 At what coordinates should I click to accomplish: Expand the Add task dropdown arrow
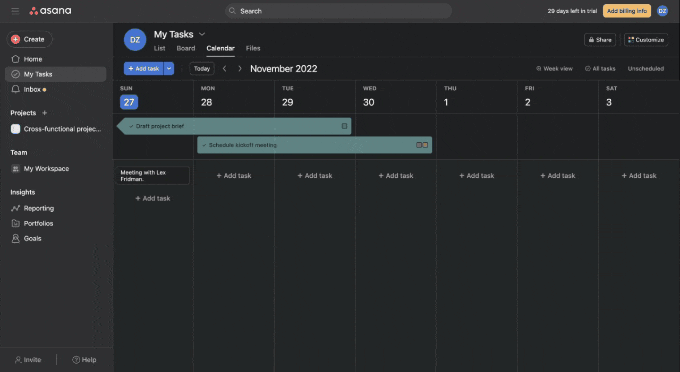[x=169, y=69]
